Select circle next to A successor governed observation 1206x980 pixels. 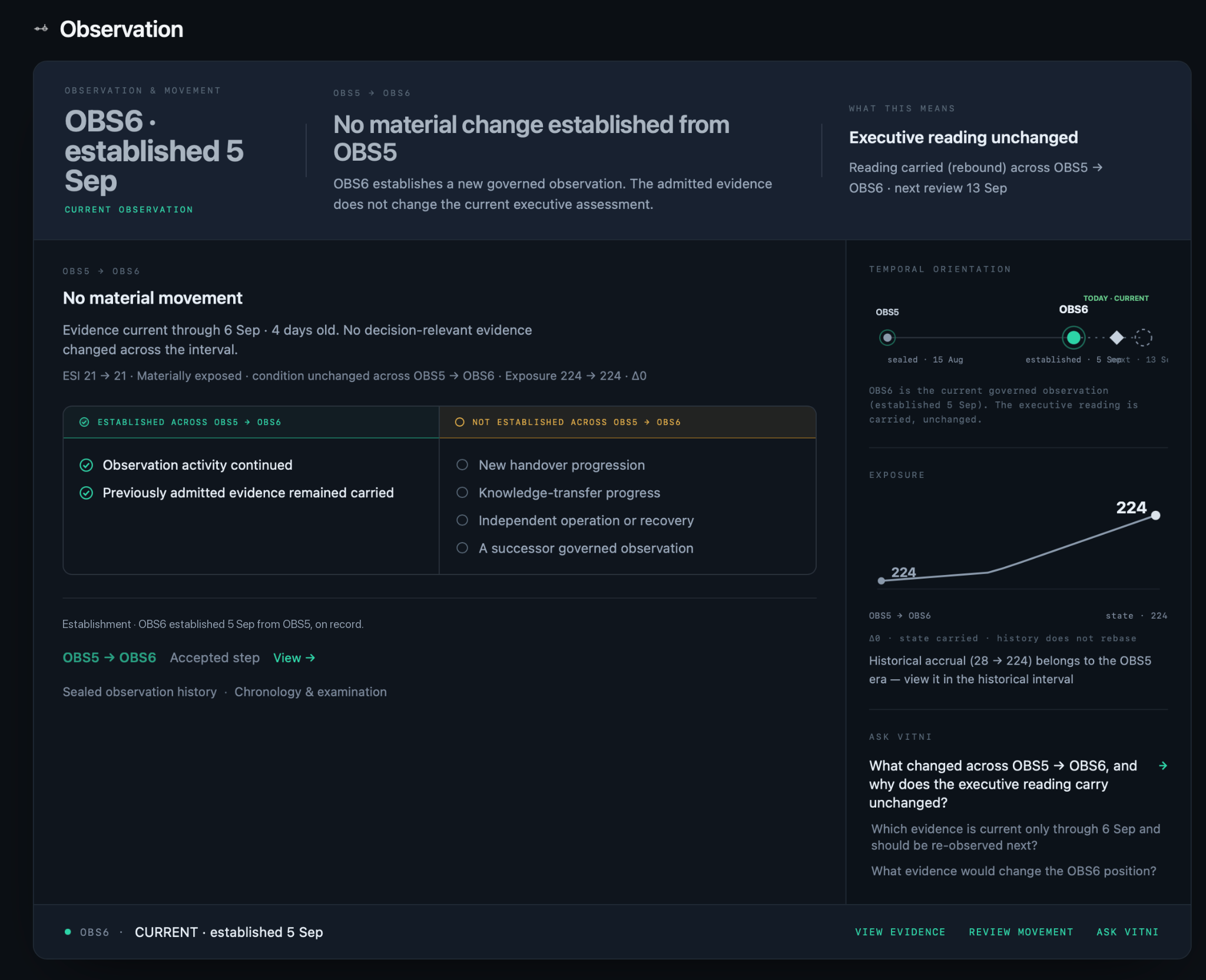tap(462, 548)
